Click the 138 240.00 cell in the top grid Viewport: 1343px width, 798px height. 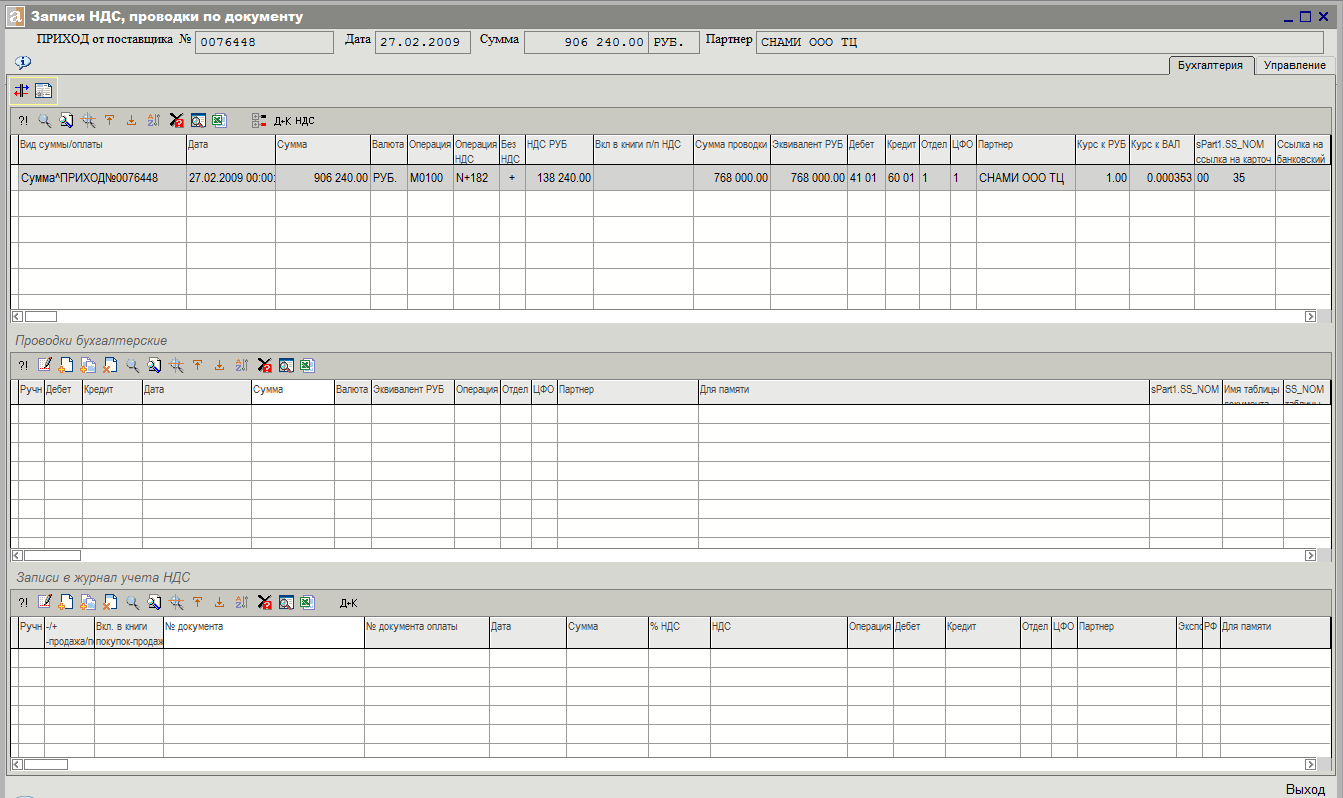click(558, 178)
